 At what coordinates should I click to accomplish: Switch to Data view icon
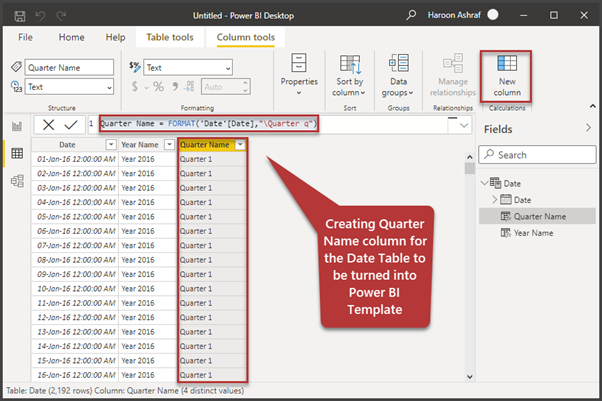17,153
